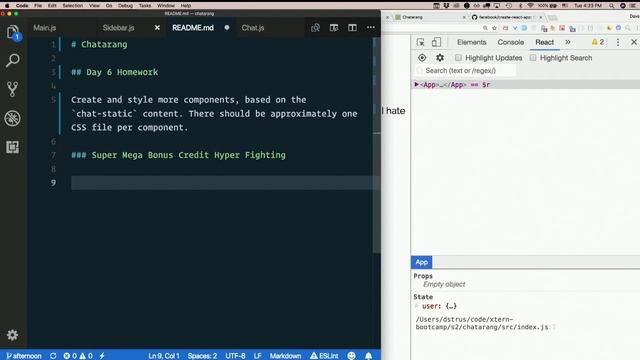Click editor vertical scrollbar
This screenshot has height=360, width=640.
(x=377, y=145)
